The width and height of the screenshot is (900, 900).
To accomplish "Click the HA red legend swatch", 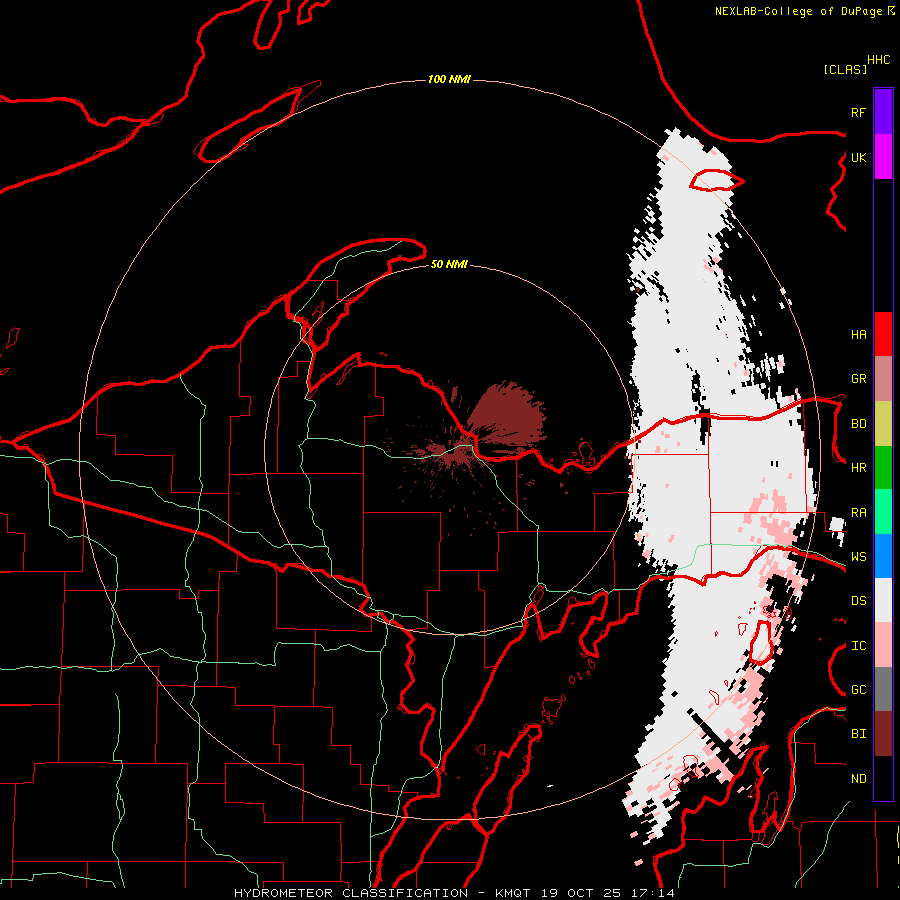I will (x=883, y=334).
